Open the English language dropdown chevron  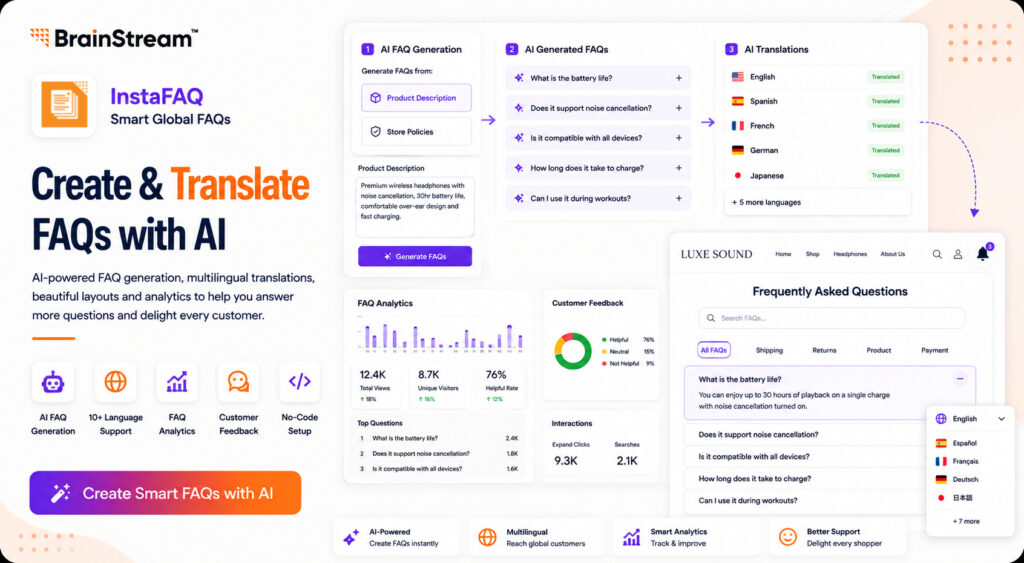[1001, 419]
